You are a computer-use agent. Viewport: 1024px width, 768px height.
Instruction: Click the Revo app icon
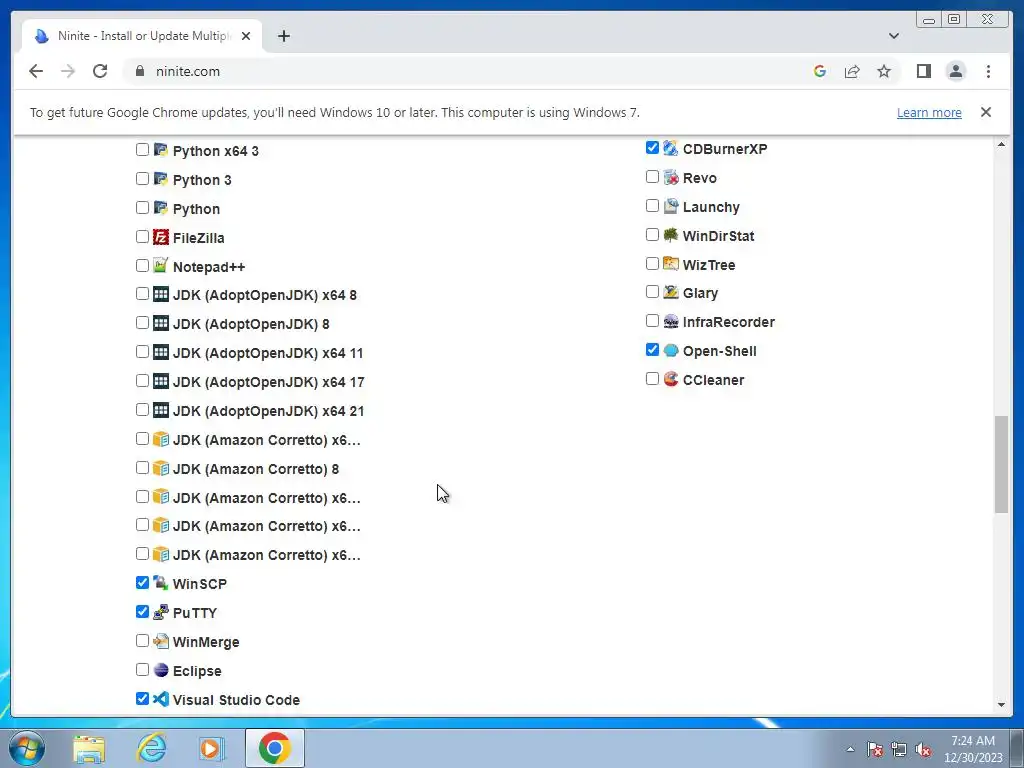671,178
